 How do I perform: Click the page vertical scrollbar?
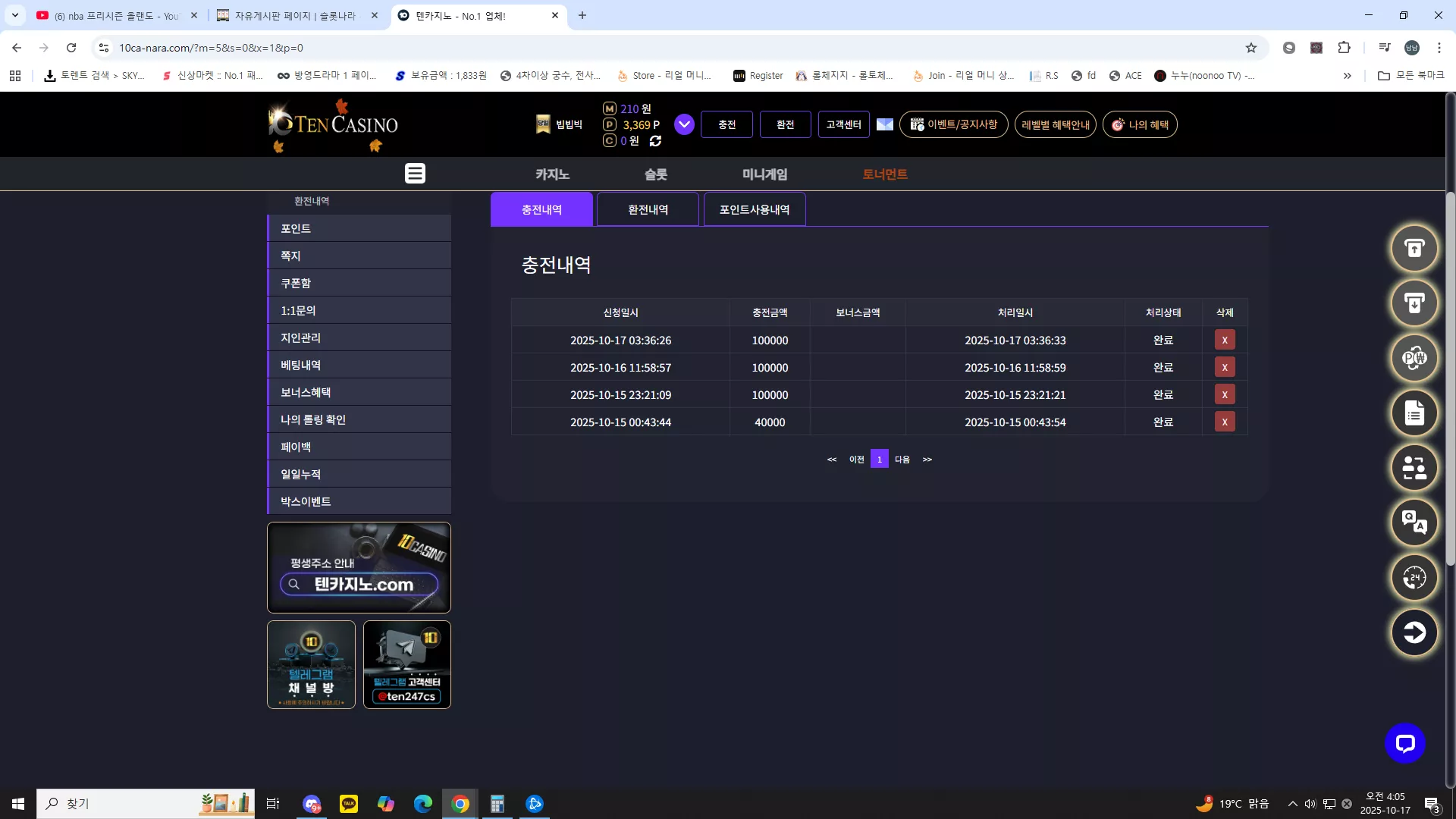pyautogui.click(x=1450, y=379)
